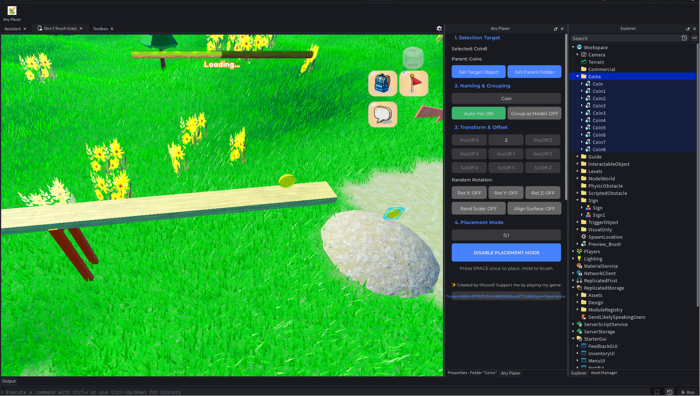Image resolution: width=700 pixels, height=396 pixels.
Task: Open Properties - Folder "Coins" tab
Action: tap(472, 373)
